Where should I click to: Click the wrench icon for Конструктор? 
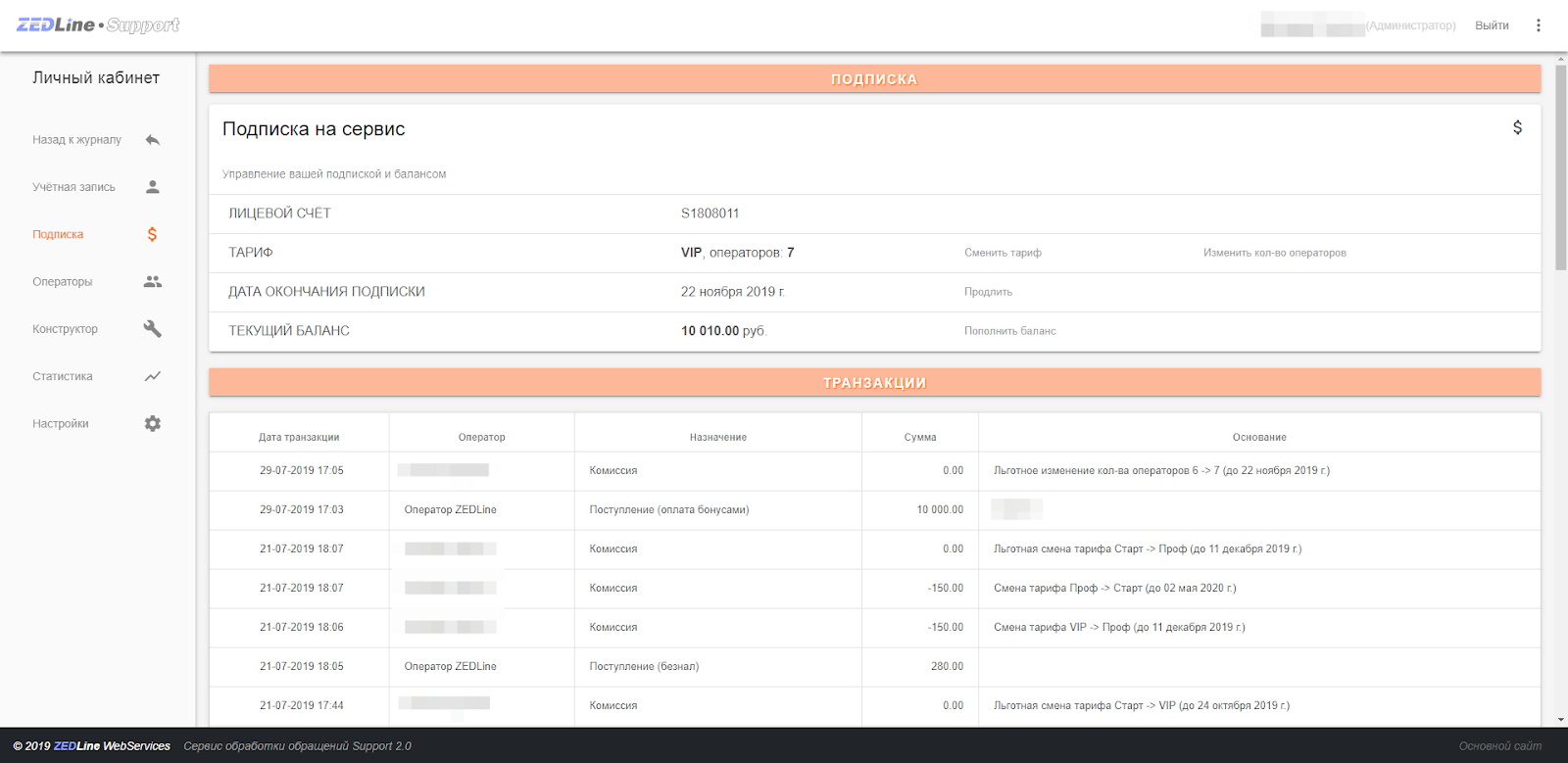[x=152, y=329]
